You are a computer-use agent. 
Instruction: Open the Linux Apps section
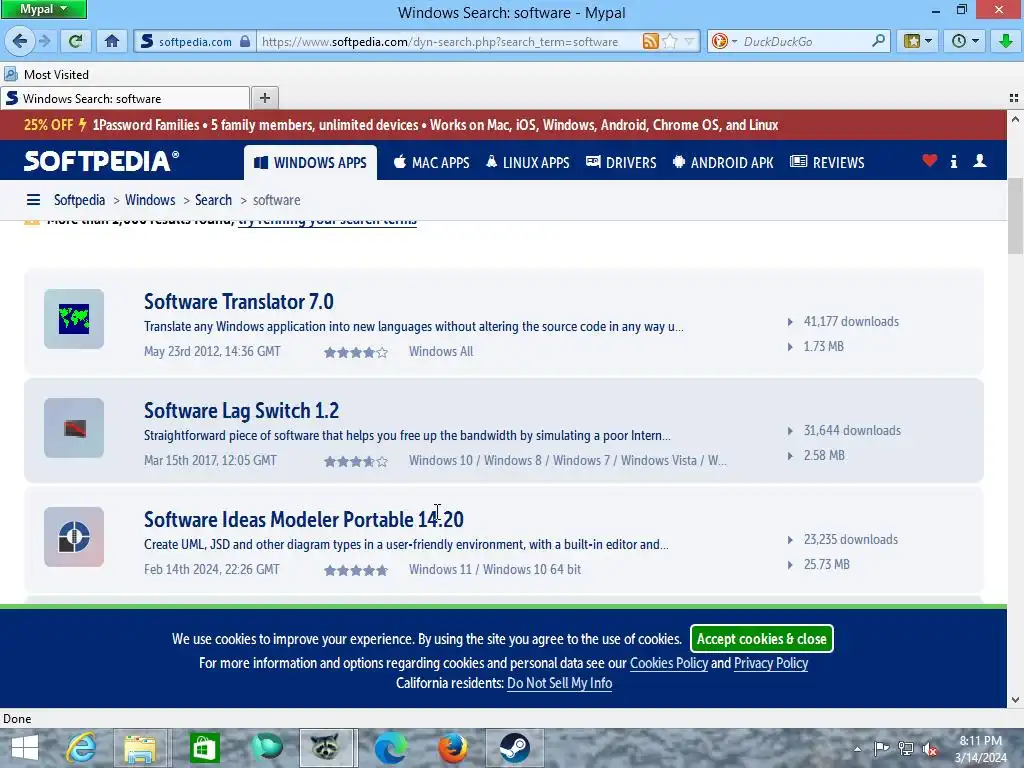(528, 163)
